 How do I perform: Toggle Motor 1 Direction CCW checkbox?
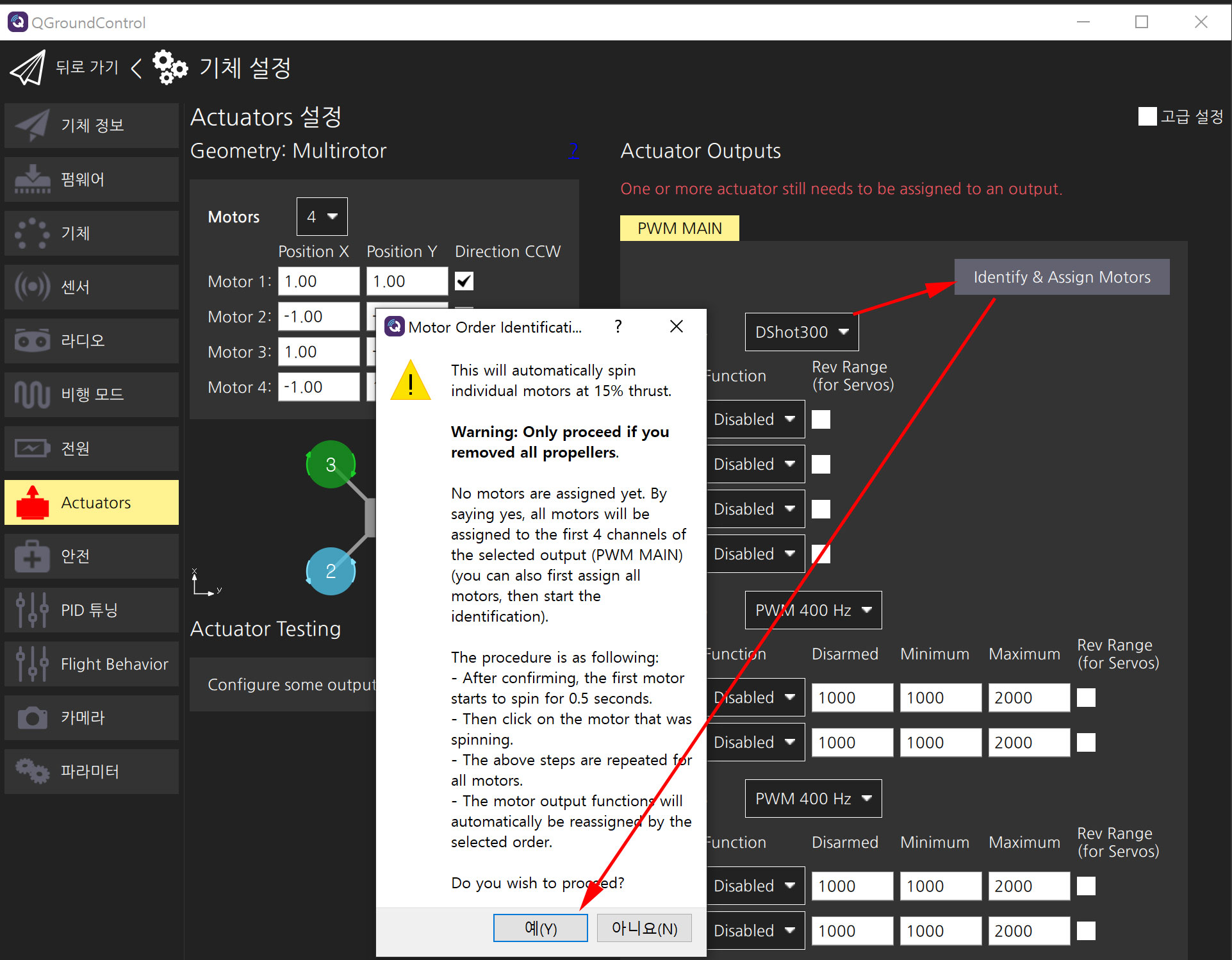click(x=464, y=281)
